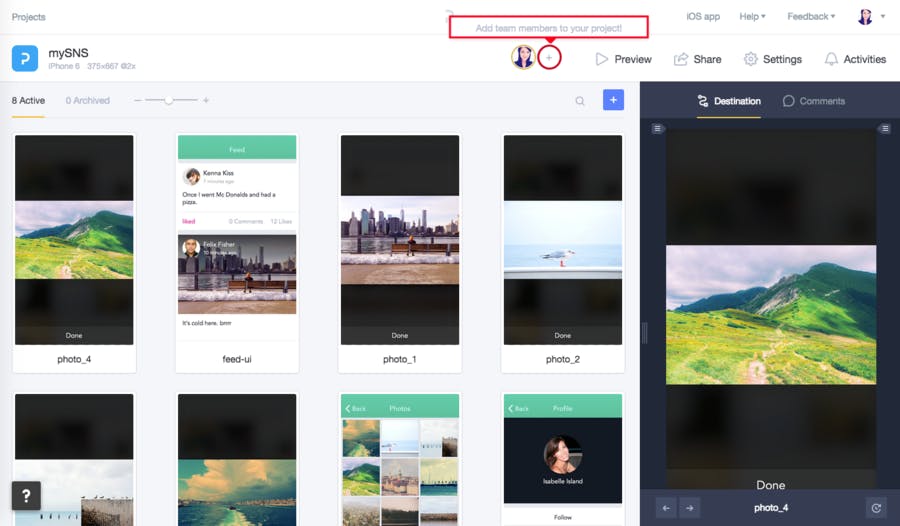The image size is (900, 526).
Task: Open the iOS app link
Action: click(x=703, y=17)
